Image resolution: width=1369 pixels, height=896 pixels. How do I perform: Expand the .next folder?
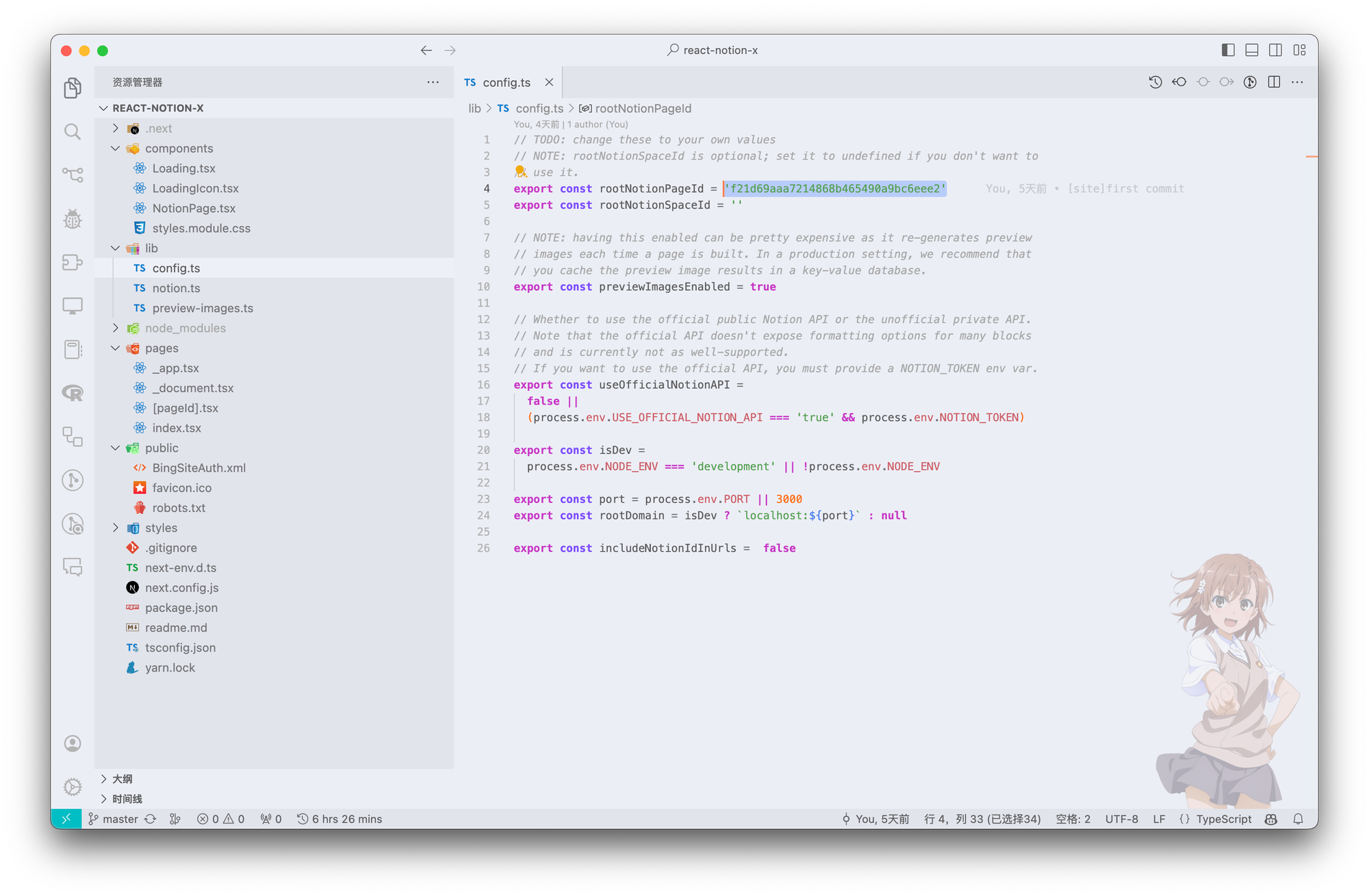(x=116, y=128)
